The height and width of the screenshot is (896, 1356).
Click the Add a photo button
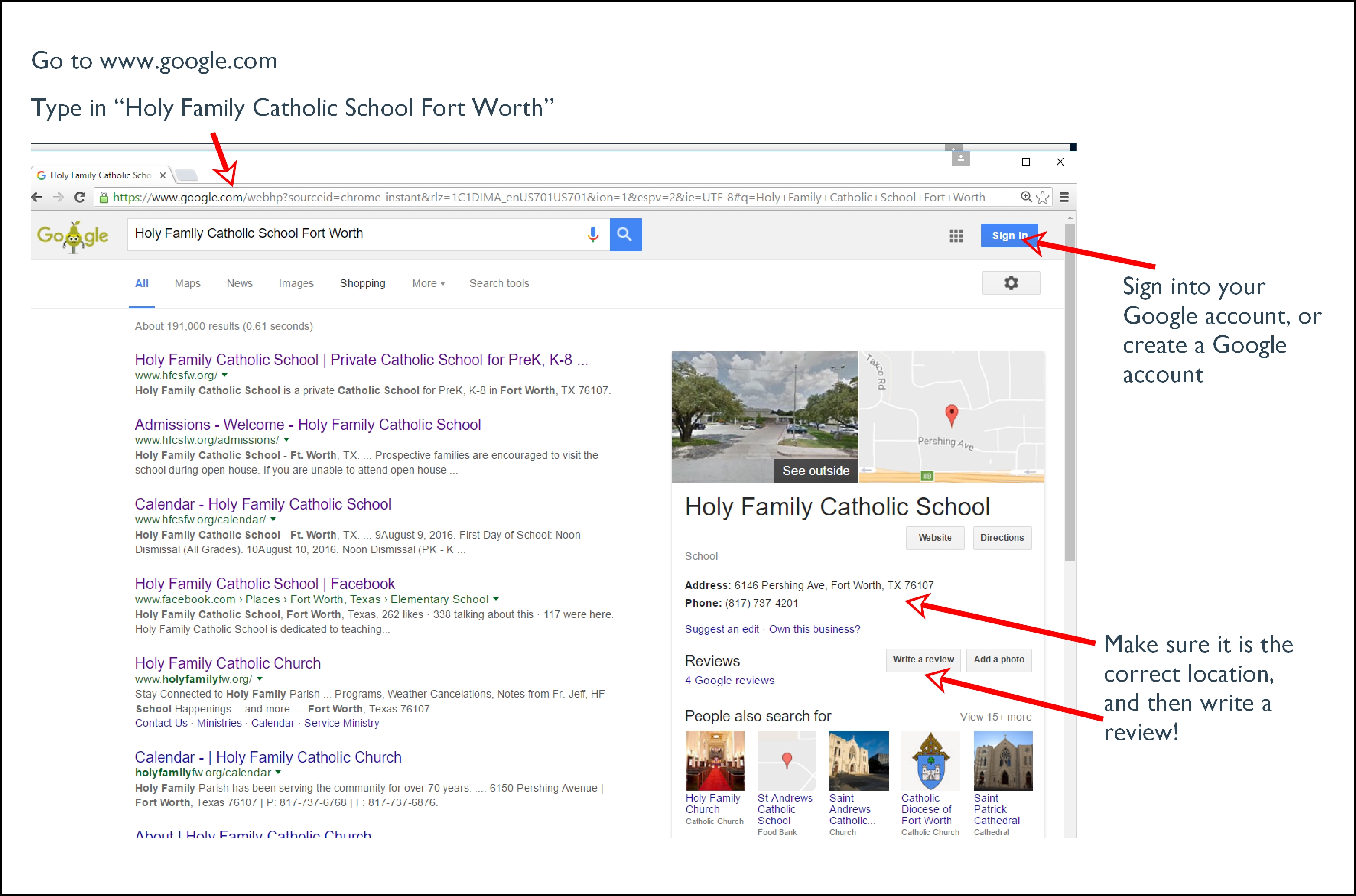point(999,660)
